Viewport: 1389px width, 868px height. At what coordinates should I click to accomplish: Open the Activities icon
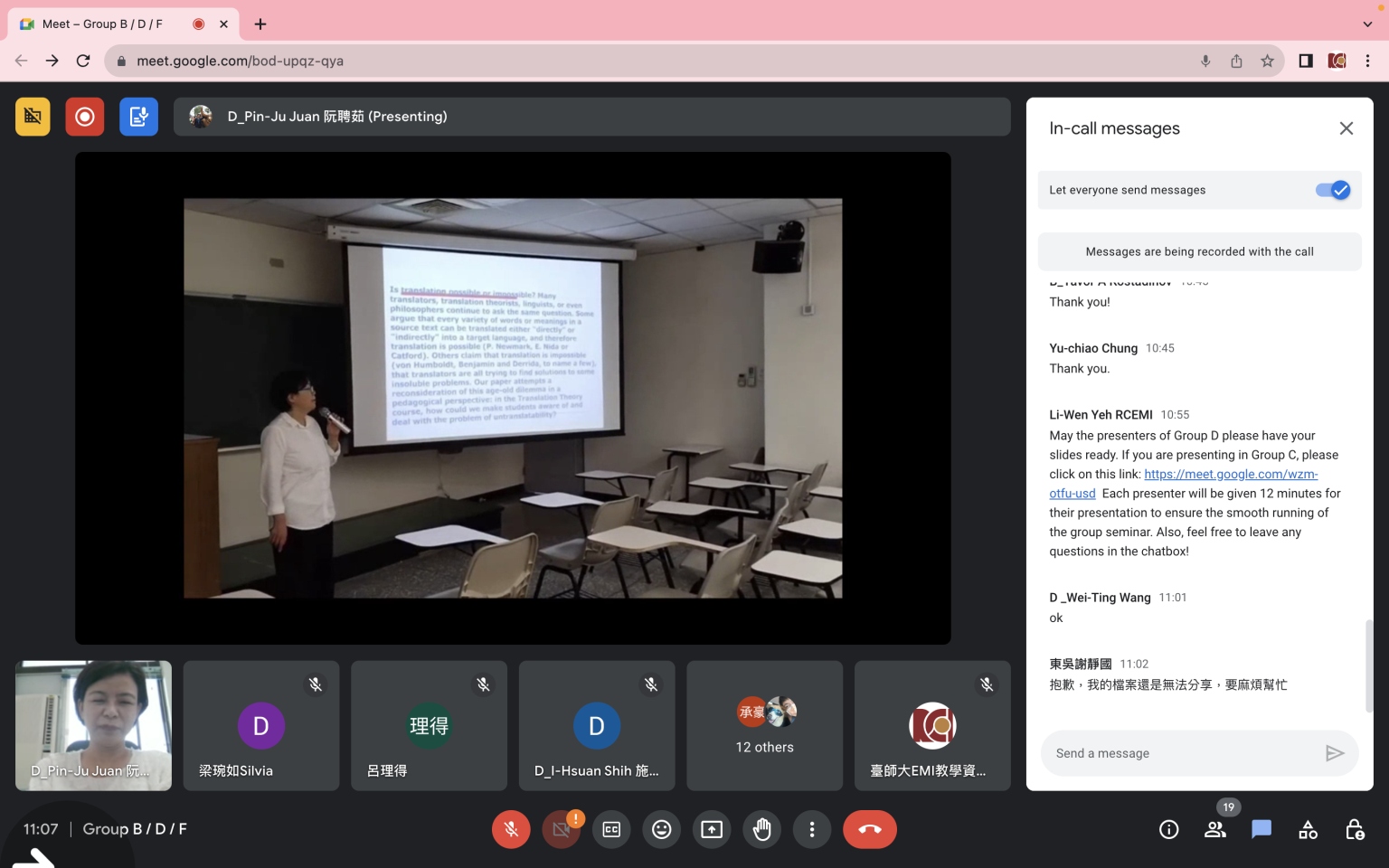point(1308,829)
